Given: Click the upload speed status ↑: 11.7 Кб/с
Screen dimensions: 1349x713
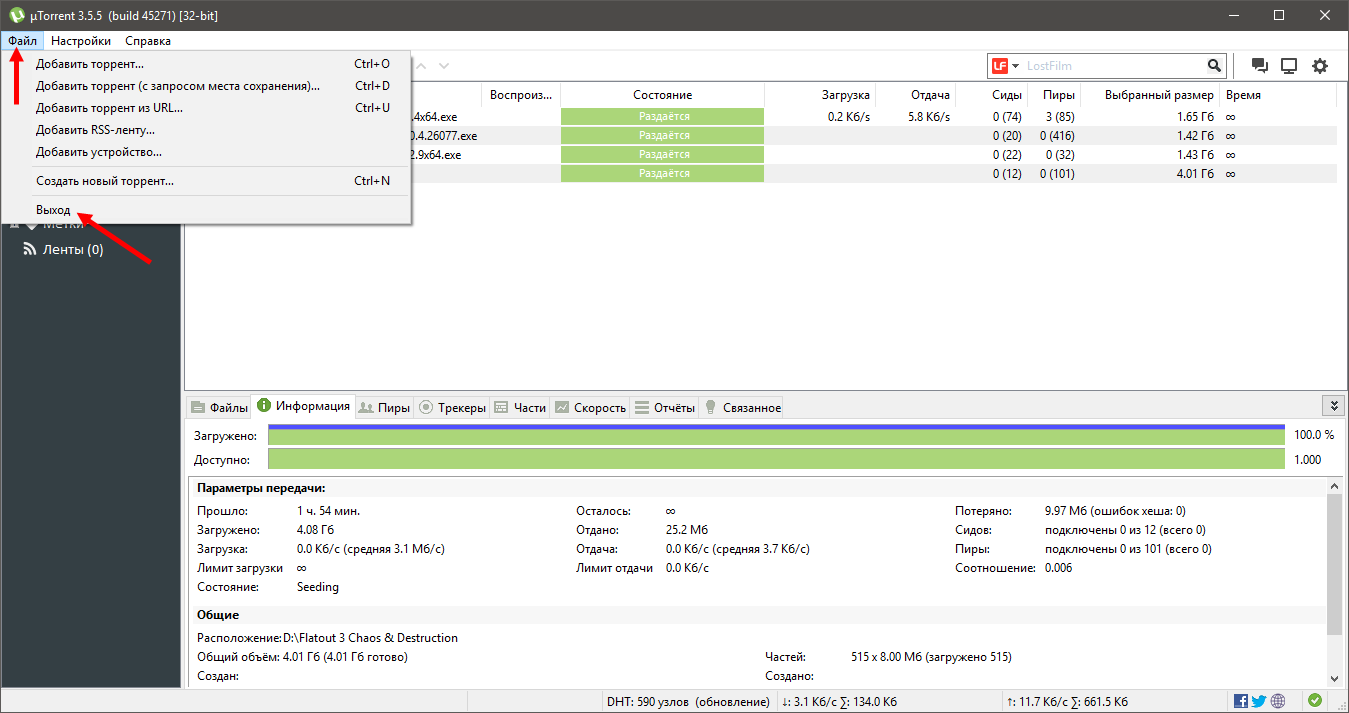Looking at the screenshot, I should 1066,702.
